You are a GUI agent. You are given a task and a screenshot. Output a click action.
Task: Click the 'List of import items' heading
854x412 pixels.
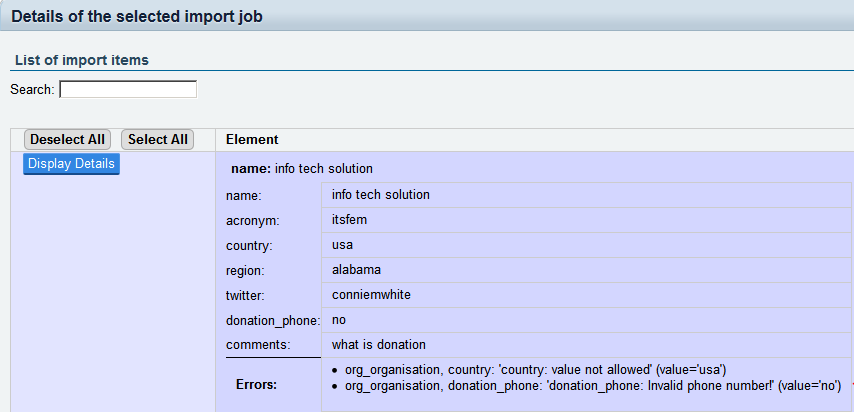82,60
